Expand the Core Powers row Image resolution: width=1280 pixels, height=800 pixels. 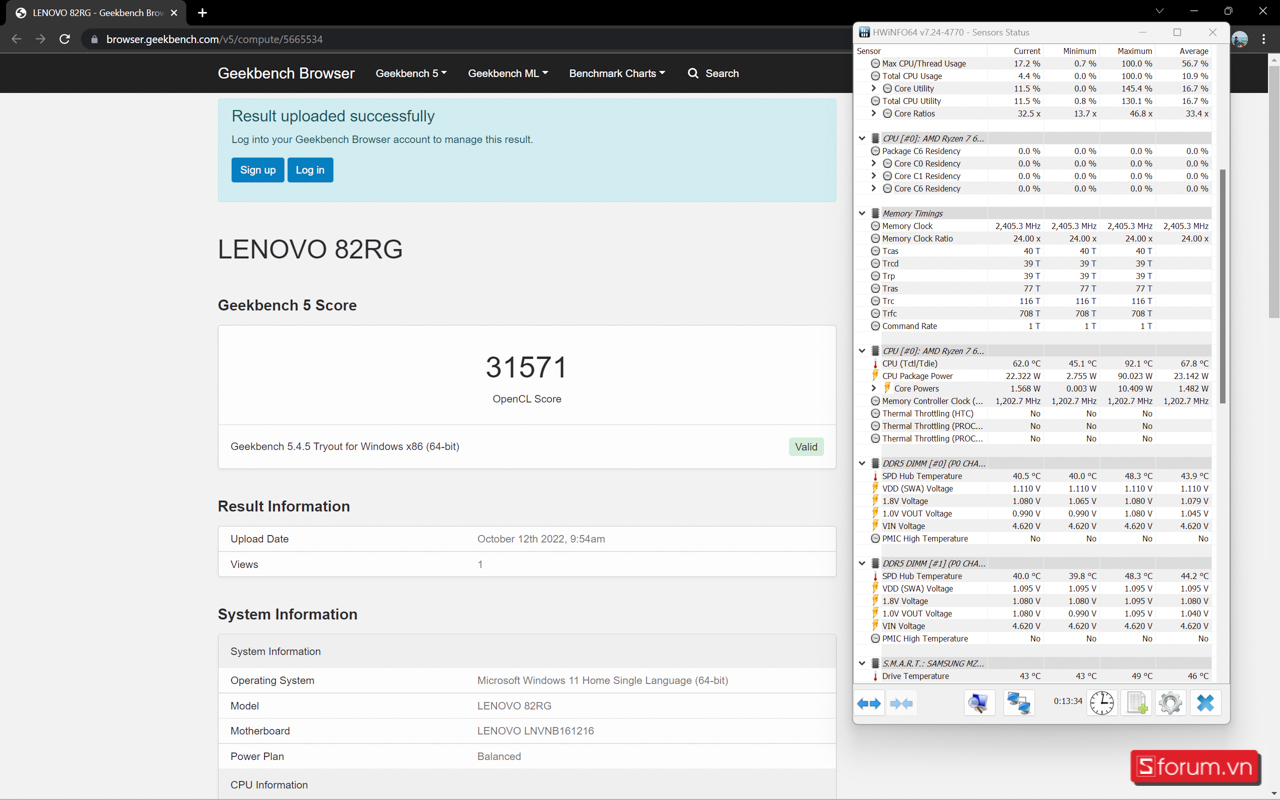pyautogui.click(x=874, y=388)
